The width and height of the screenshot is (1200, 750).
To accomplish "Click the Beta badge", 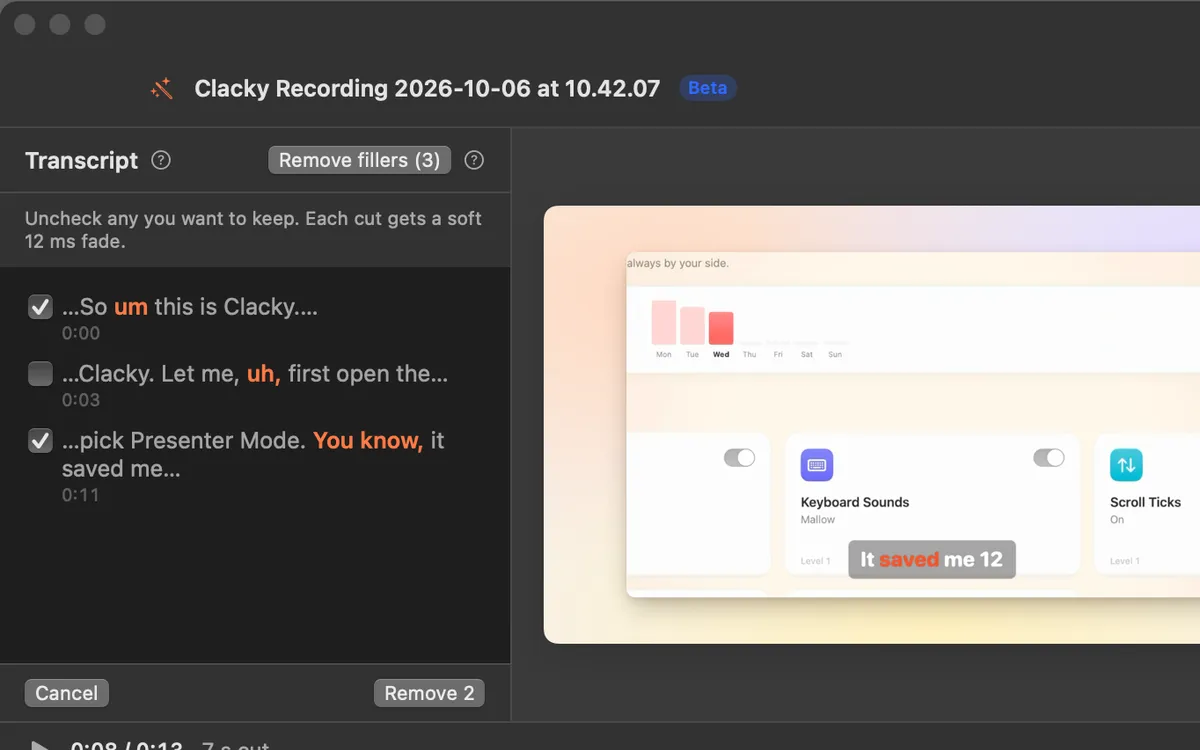I will [708, 88].
